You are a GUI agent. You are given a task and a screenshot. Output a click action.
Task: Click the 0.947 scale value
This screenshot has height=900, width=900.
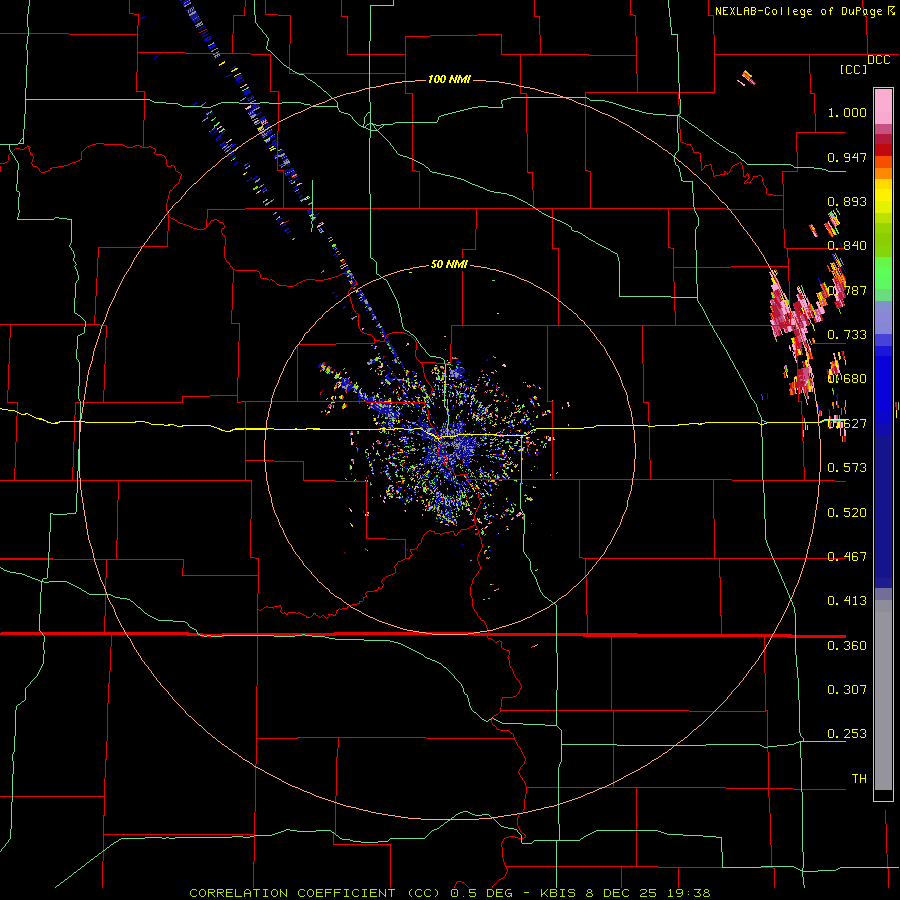coord(847,157)
